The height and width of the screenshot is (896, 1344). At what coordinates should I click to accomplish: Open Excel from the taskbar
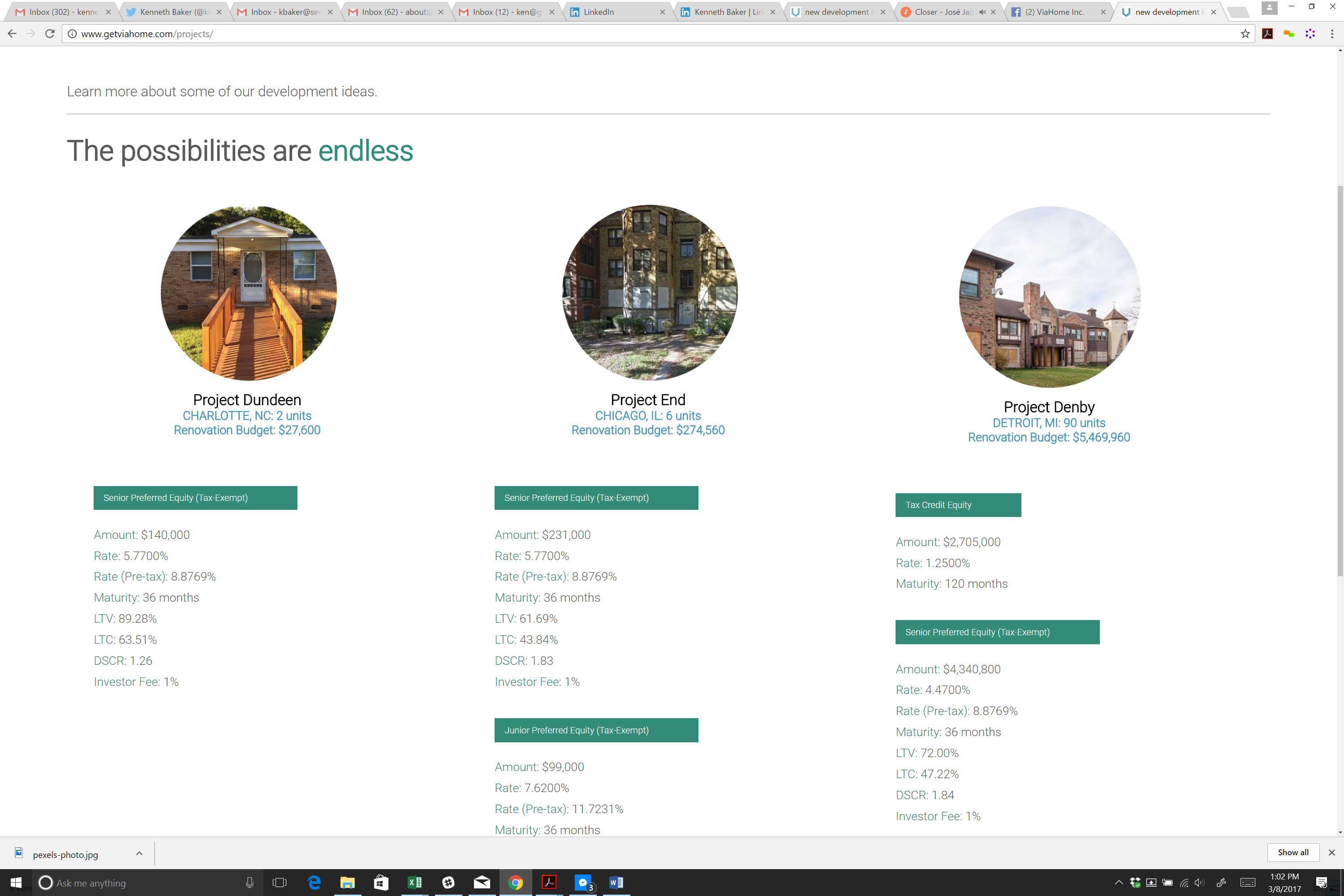click(414, 882)
